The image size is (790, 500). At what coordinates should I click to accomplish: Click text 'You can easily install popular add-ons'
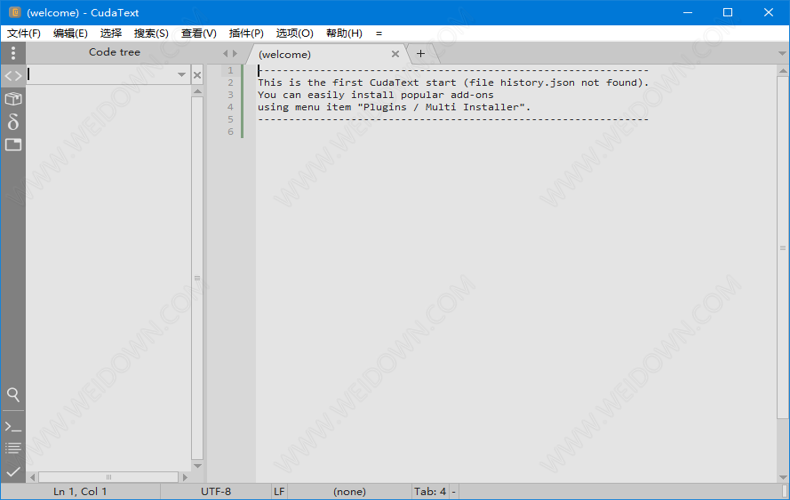point(375,95)
